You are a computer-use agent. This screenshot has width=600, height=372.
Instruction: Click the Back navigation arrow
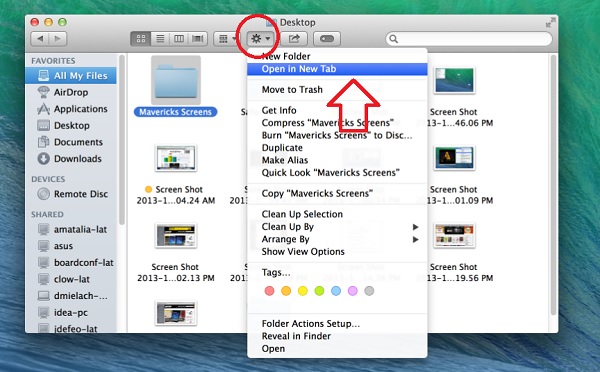pos(40,39)
